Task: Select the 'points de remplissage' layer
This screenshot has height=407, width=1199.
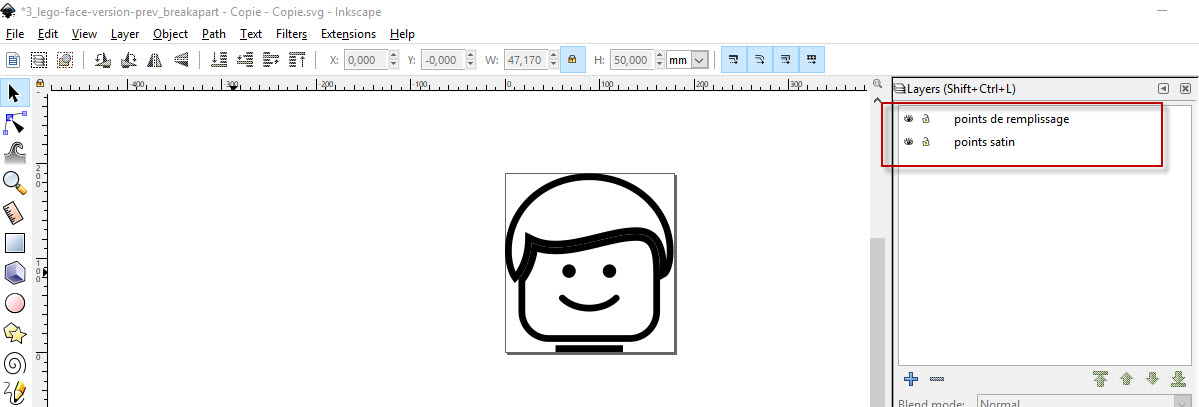Action: [1011, 119]
